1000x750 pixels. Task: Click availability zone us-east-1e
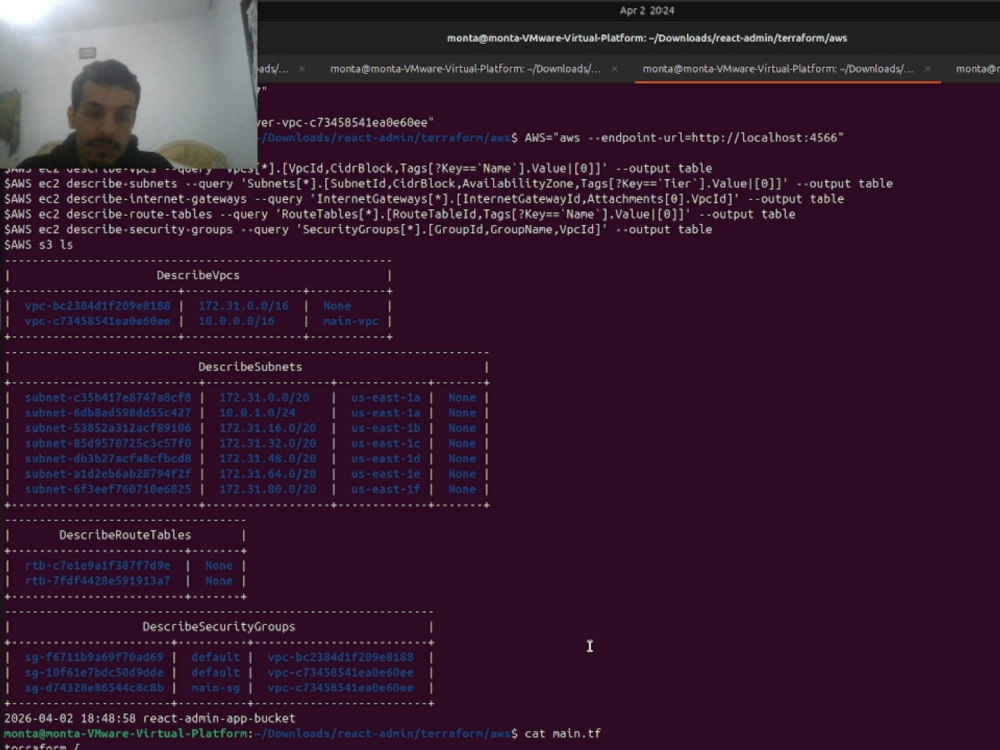pos(386,474)
